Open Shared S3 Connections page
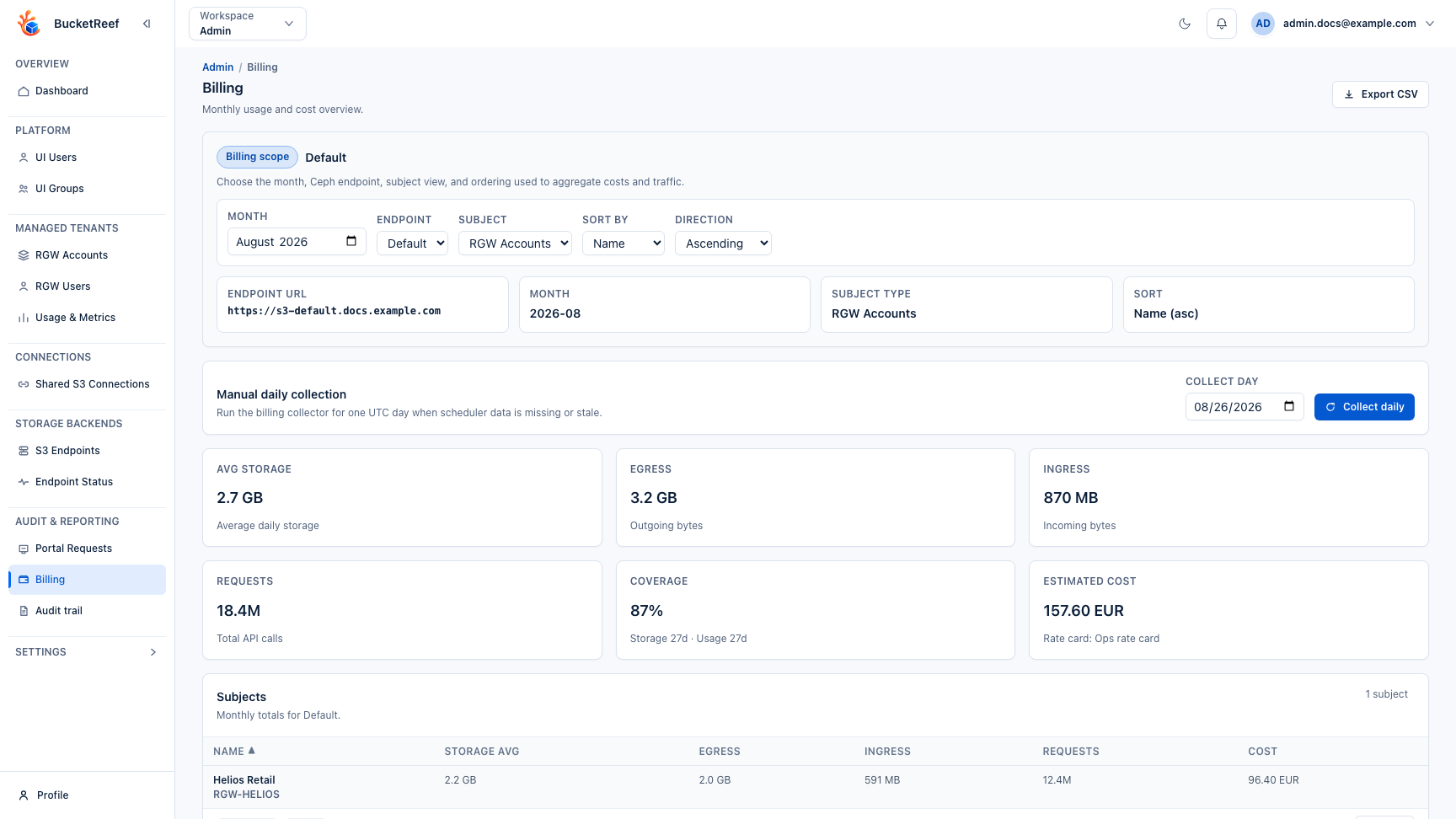This screenshot has width=1456, height=819. 87,384
